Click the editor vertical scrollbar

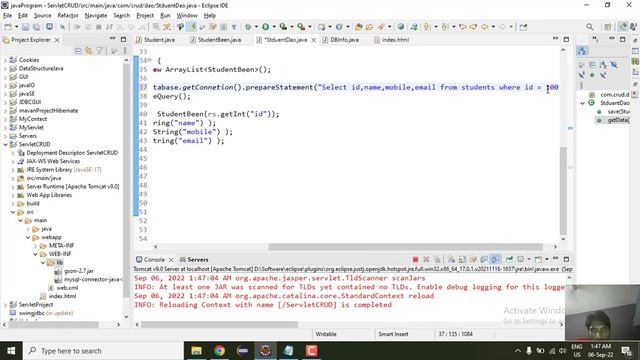(x=563, y=190)
